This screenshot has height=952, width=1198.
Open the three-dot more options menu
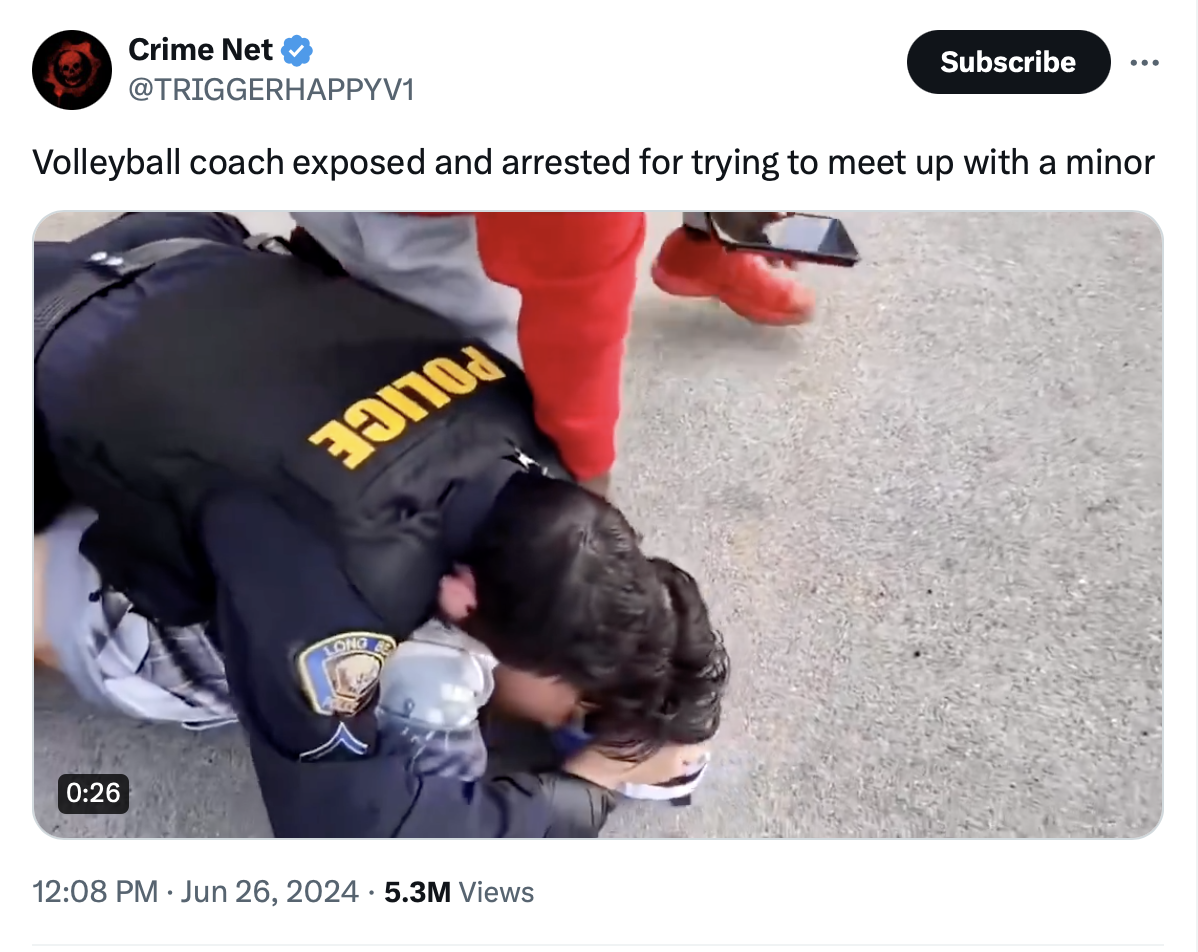(x=1144, y=63)
